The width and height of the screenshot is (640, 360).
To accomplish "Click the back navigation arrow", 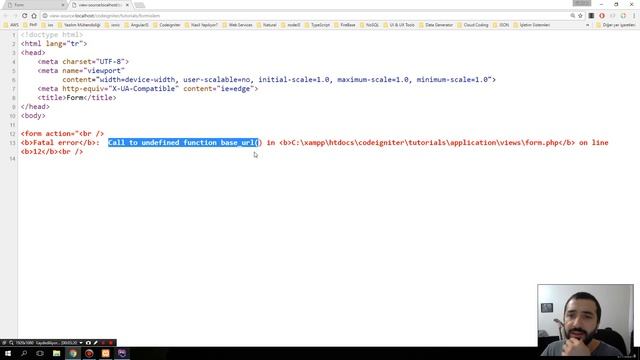I will pos(6,16).
